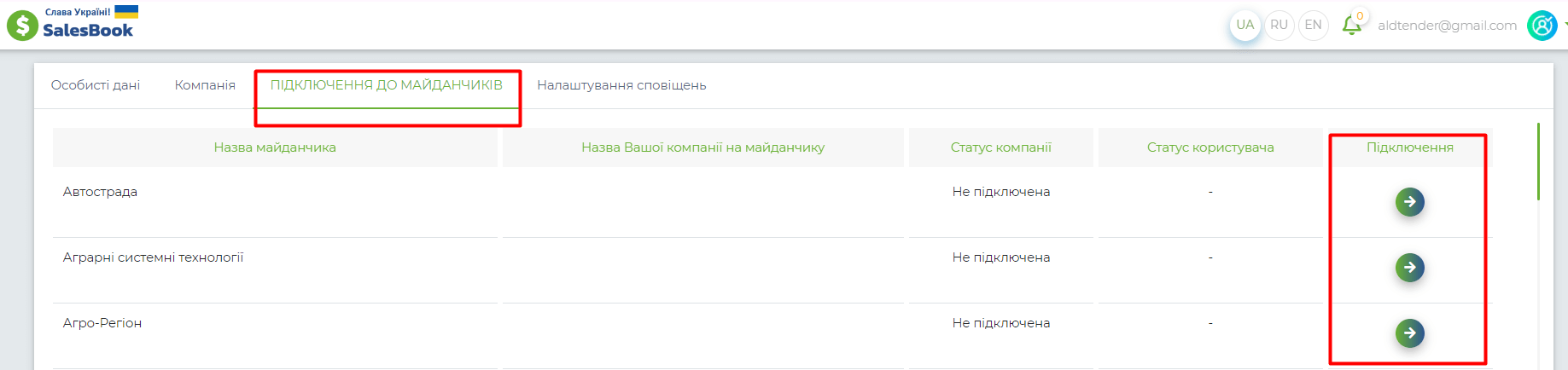Click the SalesBook dollar logo icon
1568x370 pixels.
point(22,25)
